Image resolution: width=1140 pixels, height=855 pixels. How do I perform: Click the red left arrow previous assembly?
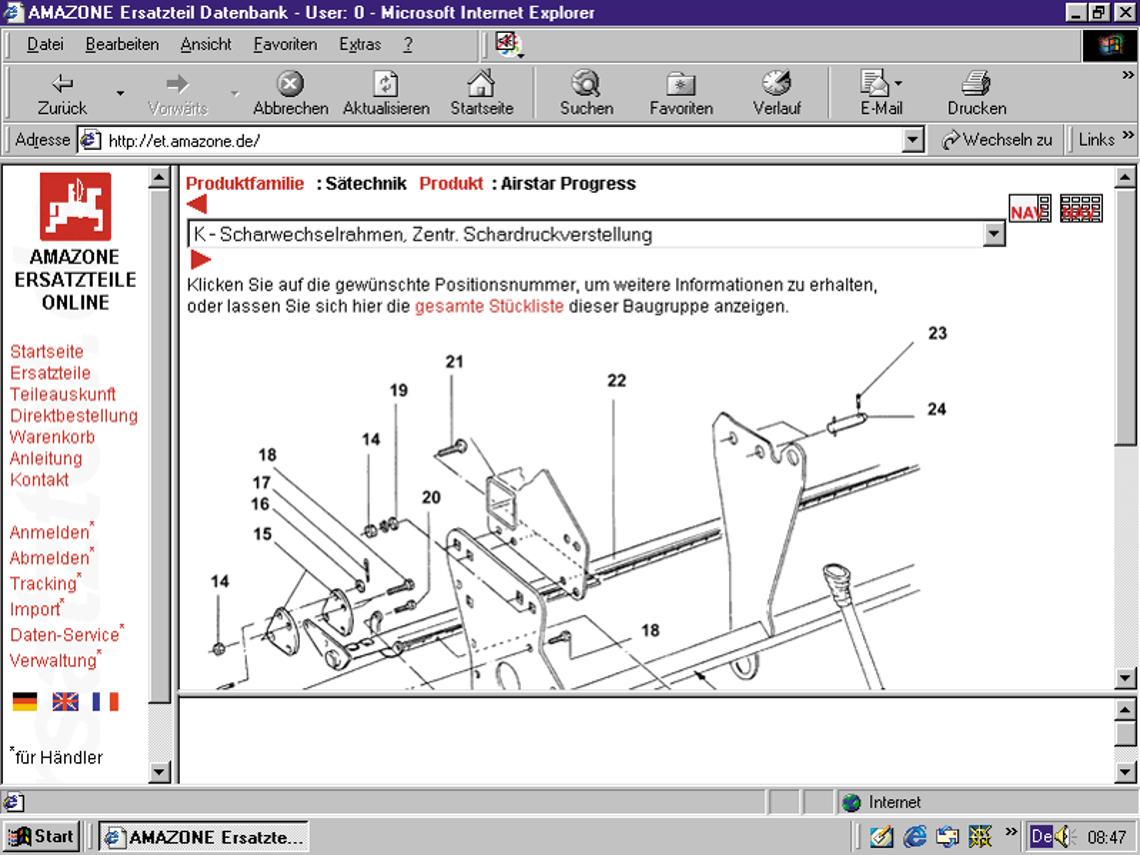click(x=197, y=204)
